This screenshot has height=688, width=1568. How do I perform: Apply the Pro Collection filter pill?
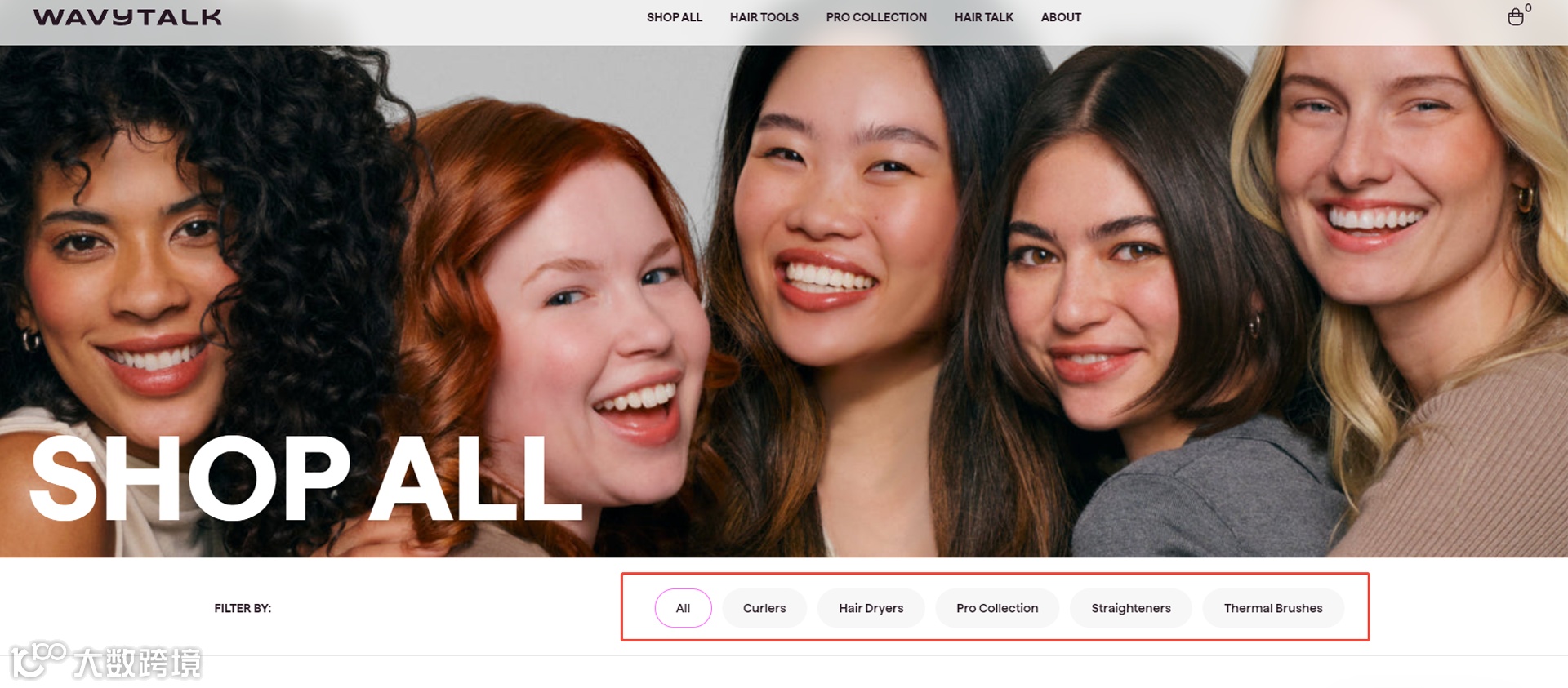pyautogui.click(x=997, y=608)
